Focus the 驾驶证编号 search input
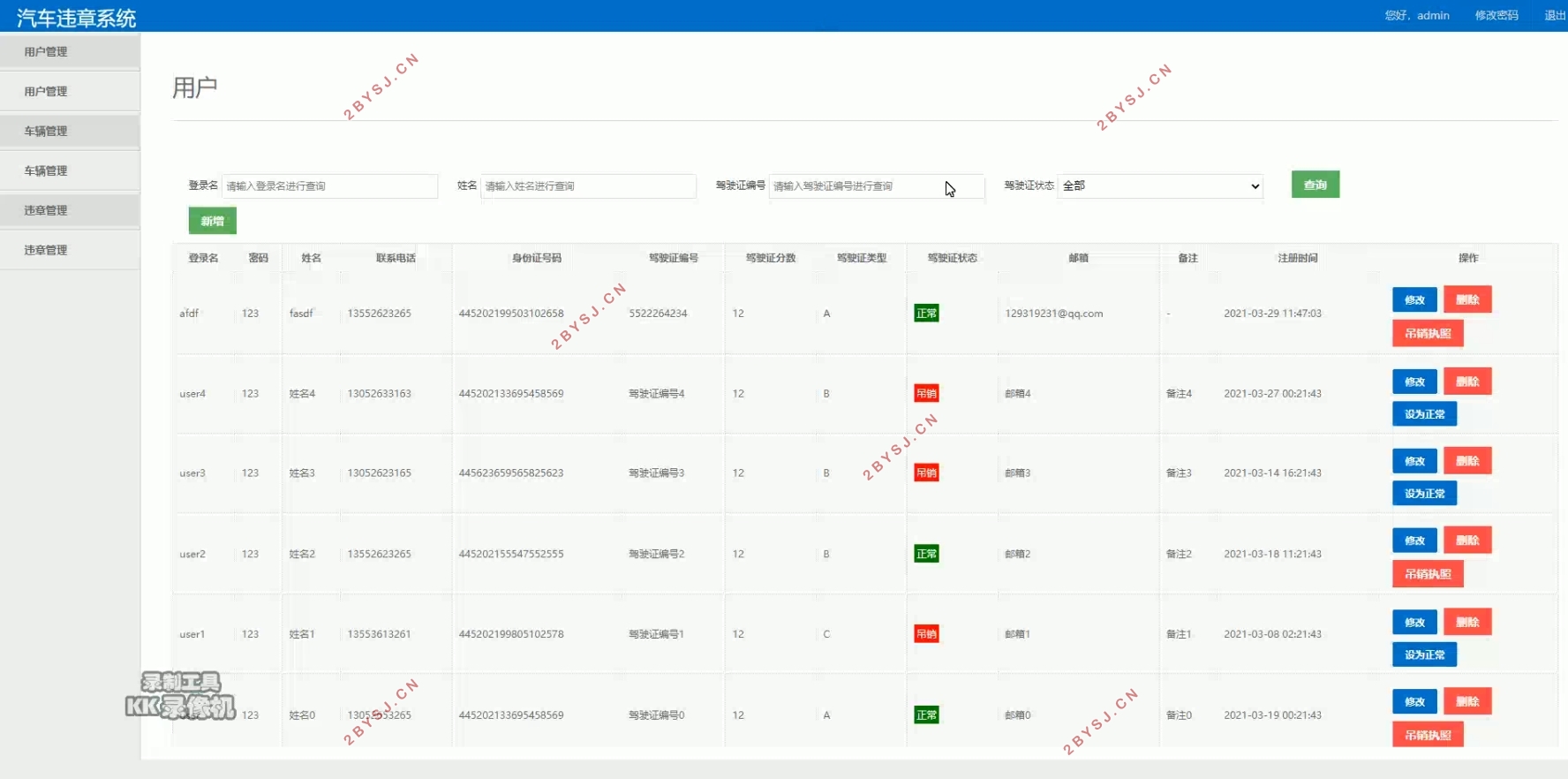This screenshot has width=1568, height=779. 877,185
